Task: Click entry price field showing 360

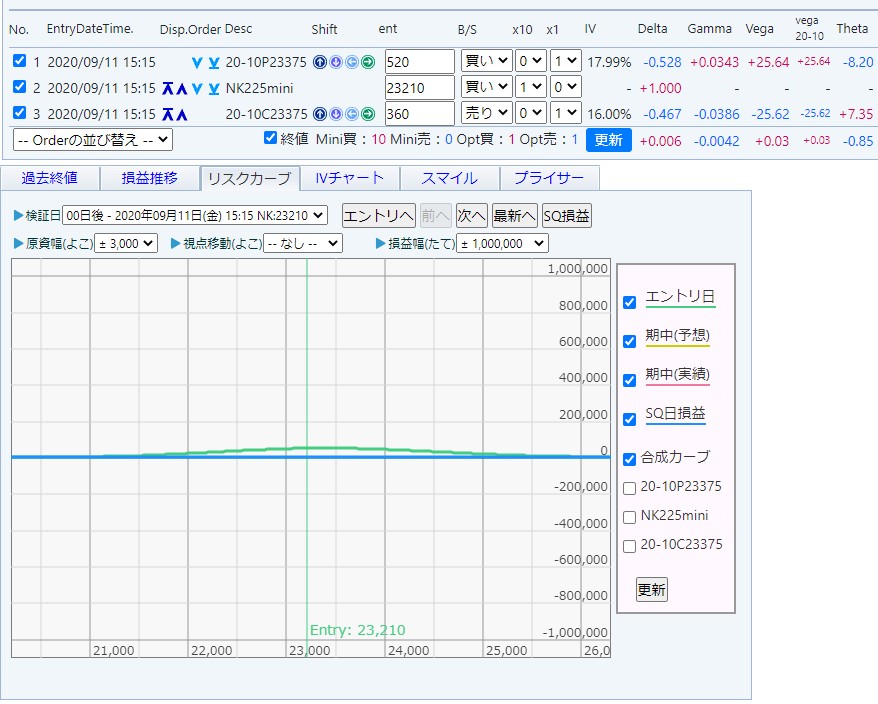Action: point(419,114)
